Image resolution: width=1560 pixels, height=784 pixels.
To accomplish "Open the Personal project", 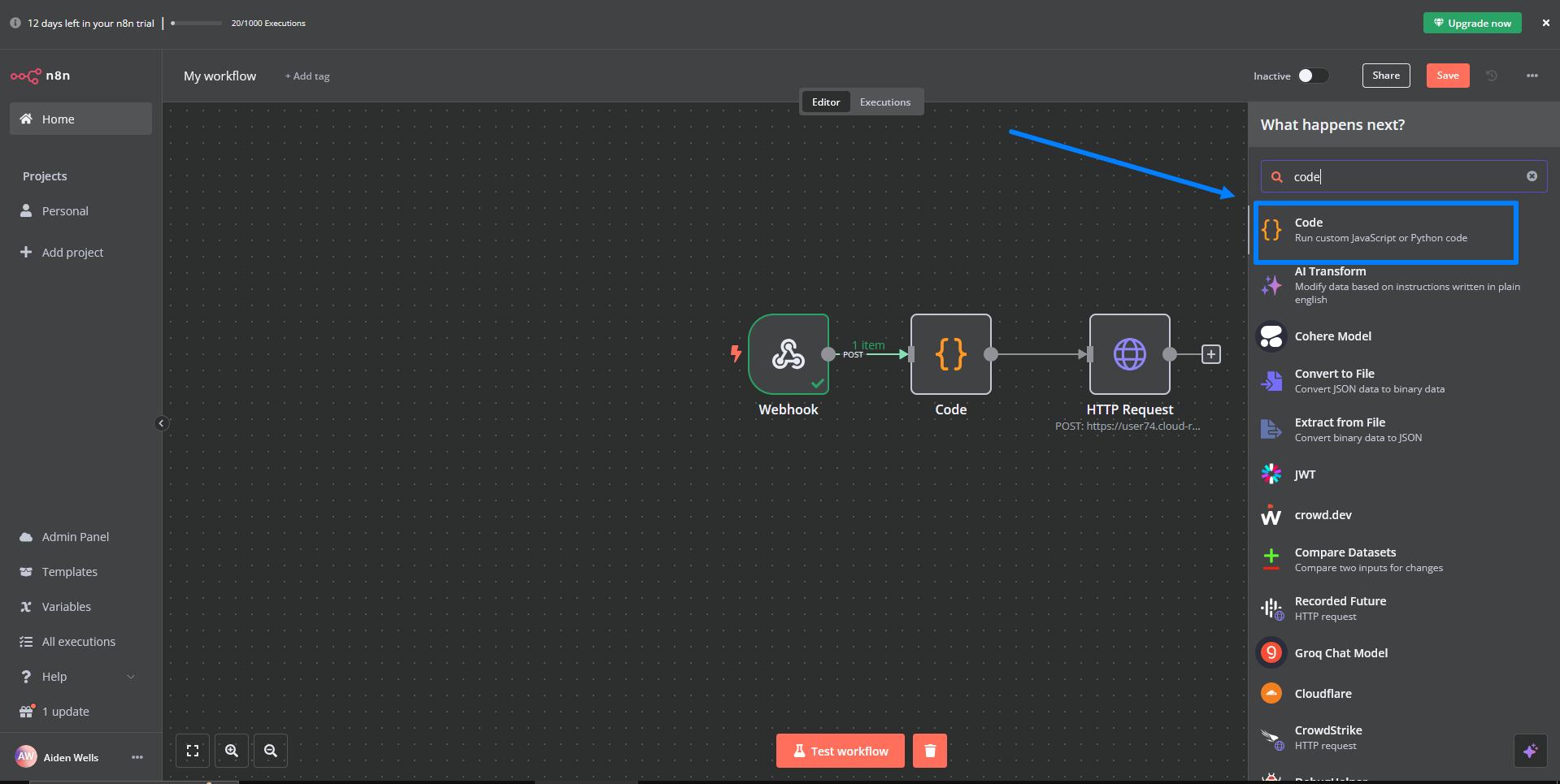I will click(80, 210).
